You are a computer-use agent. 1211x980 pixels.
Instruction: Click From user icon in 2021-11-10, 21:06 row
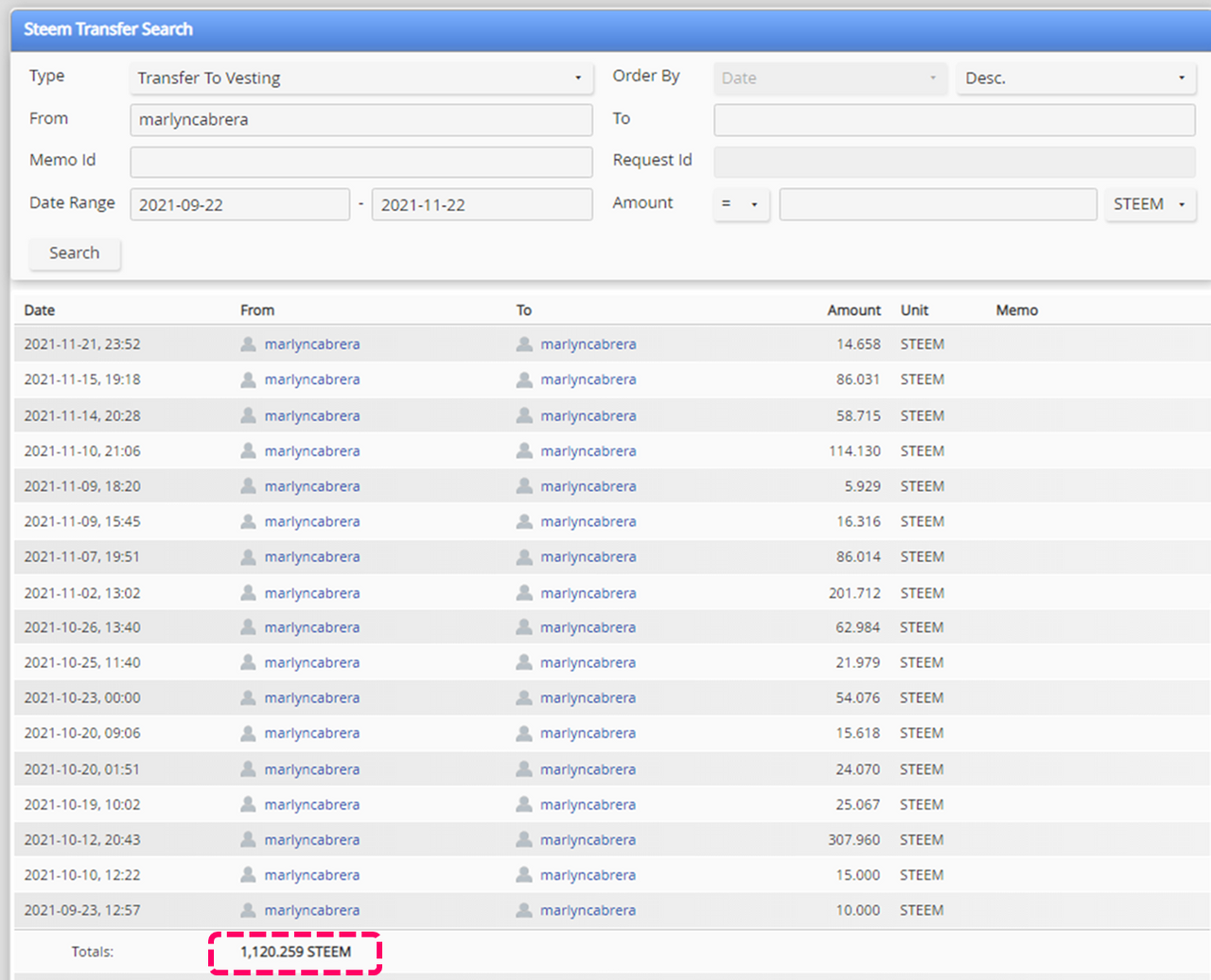248,451
